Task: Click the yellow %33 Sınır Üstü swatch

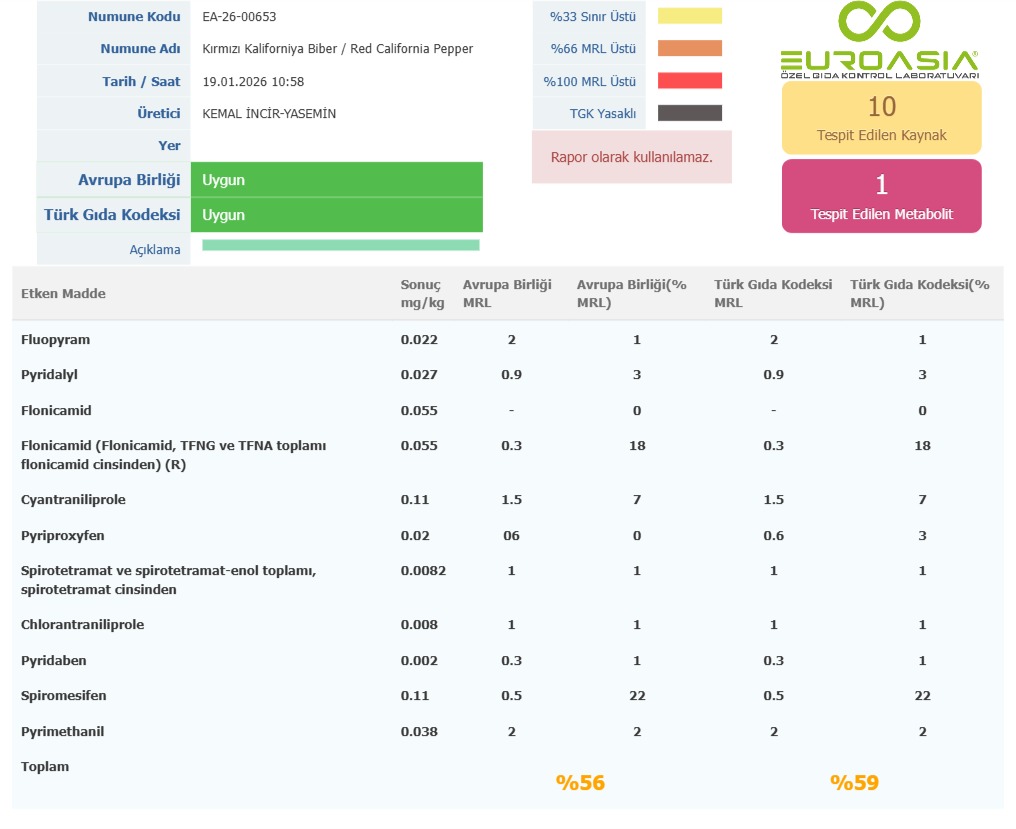Action: [689, 16]
